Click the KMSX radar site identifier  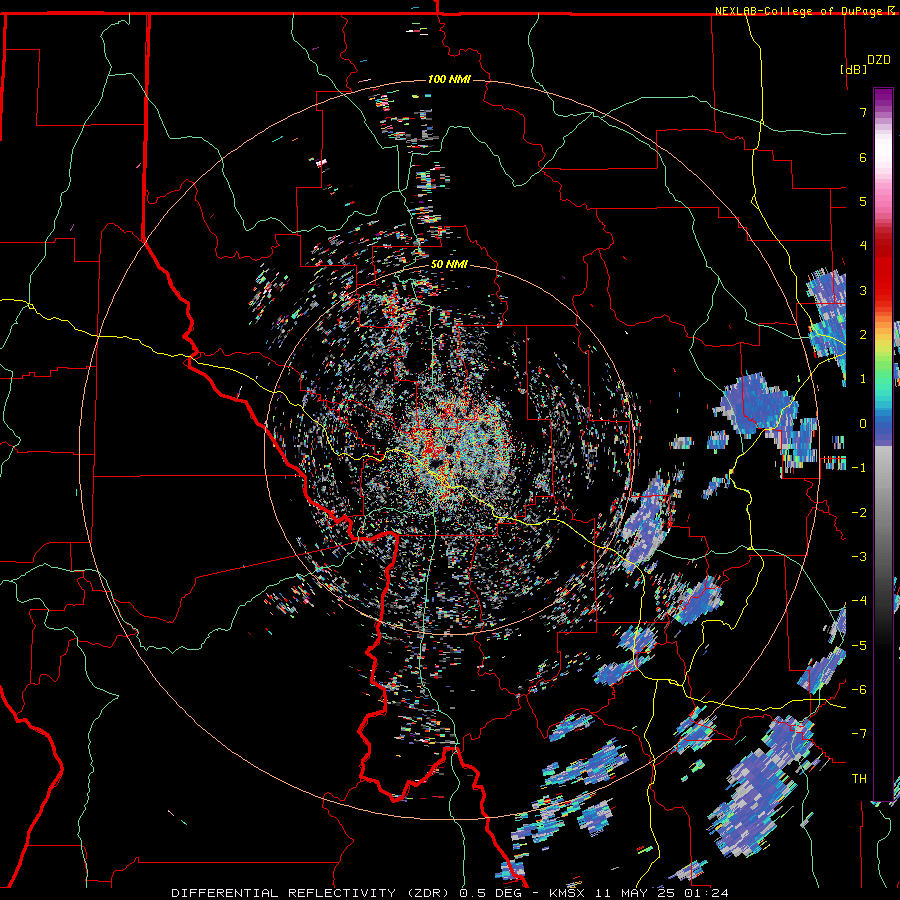tap(568, 893)
